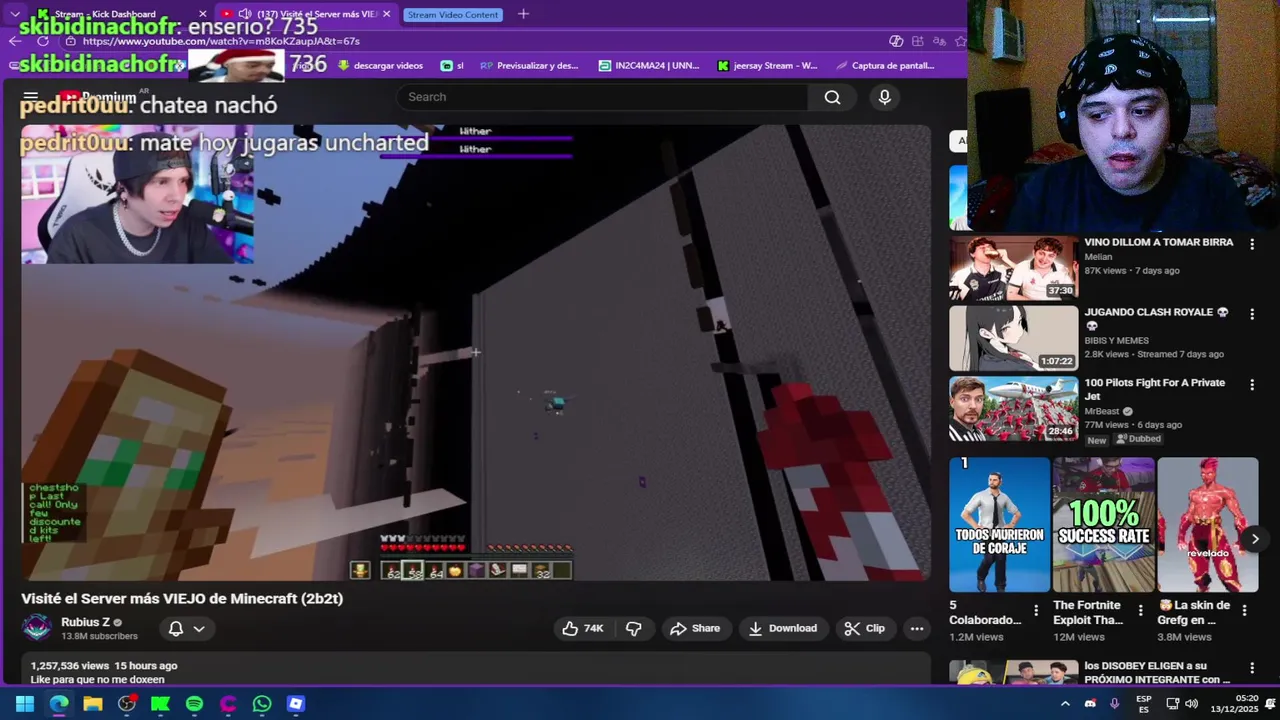Viewport: 1280px width, 720px height.
Task: Create a Clip of the video
Action: 865,628
